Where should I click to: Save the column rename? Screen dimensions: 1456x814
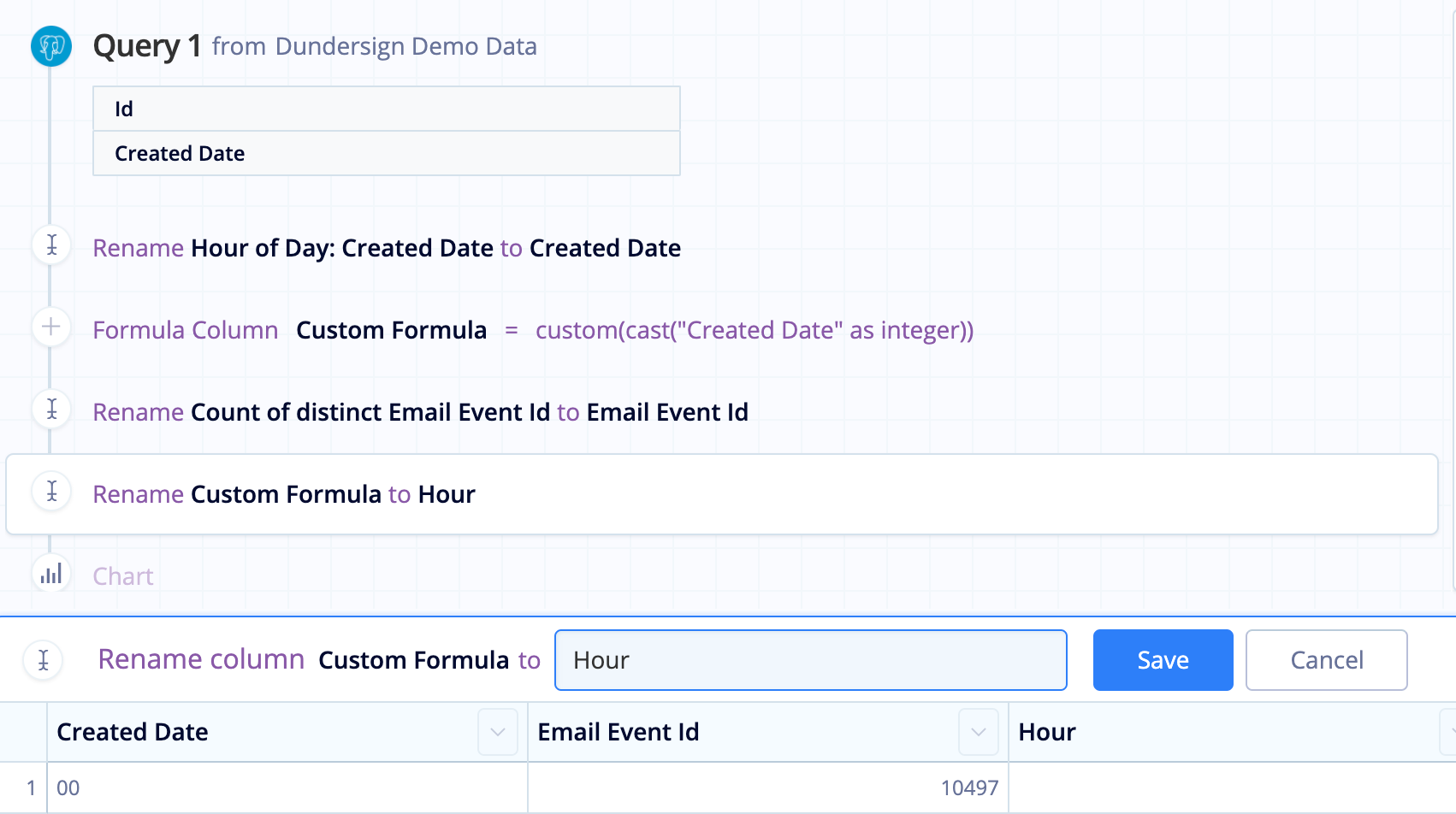1163,660
